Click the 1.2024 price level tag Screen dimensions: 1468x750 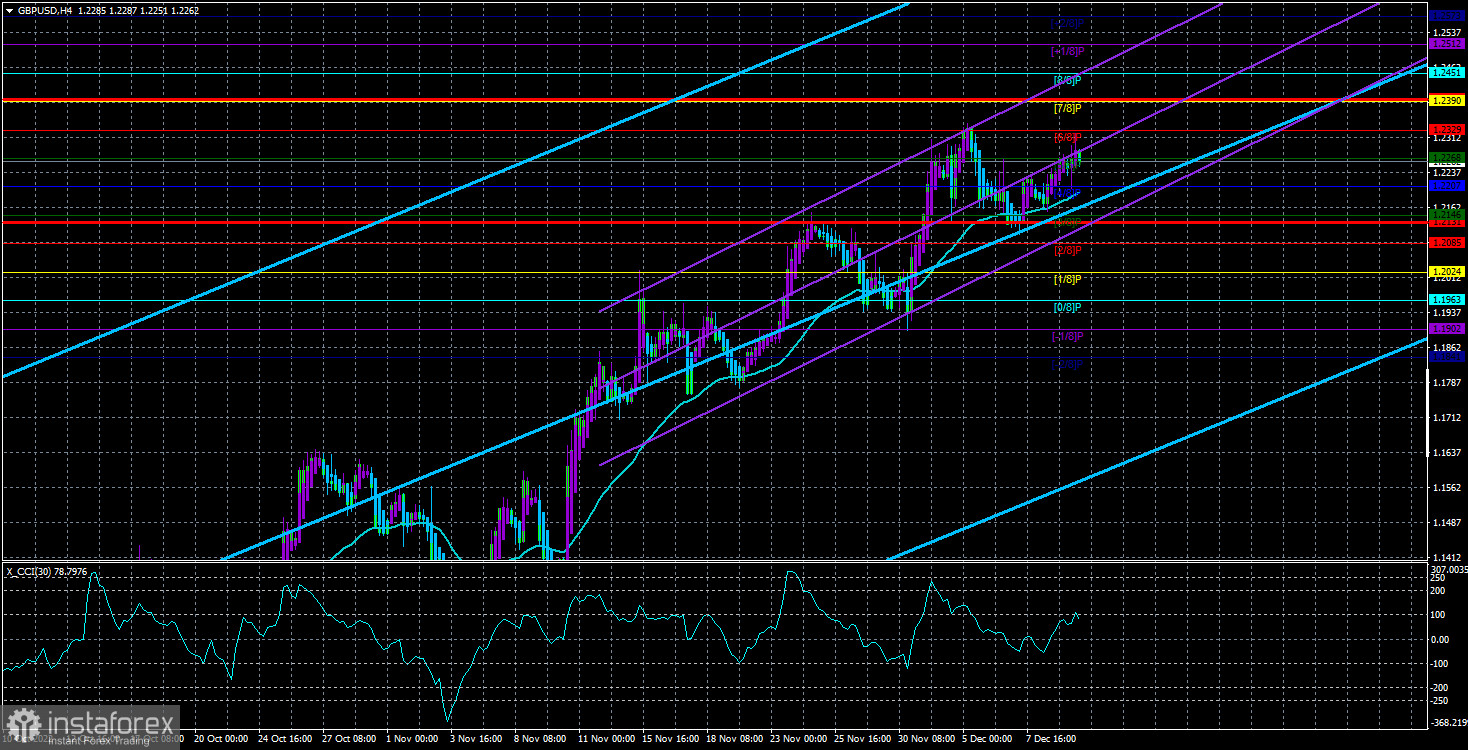[1447, 271]
